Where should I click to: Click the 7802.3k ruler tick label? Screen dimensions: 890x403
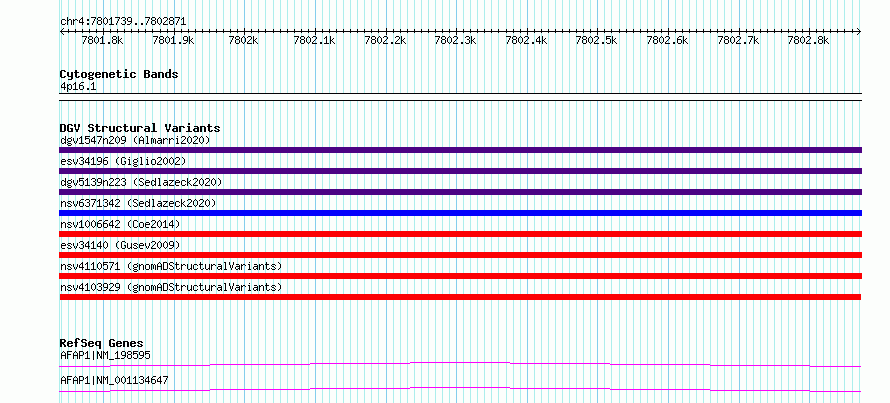(x=456, y=41)
